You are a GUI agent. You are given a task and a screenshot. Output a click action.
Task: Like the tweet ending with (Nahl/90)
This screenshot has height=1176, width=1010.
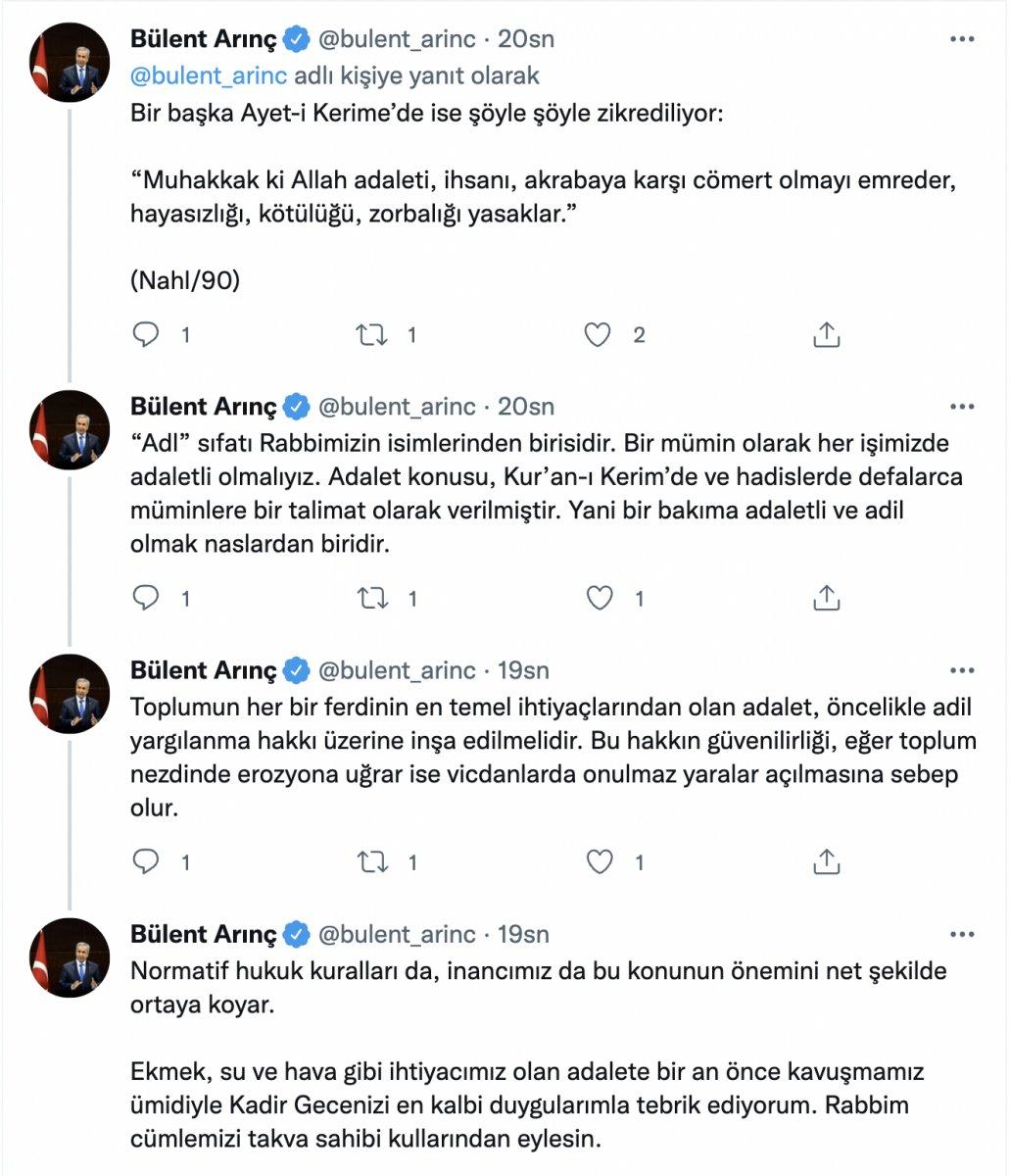(x=600, y=334)
